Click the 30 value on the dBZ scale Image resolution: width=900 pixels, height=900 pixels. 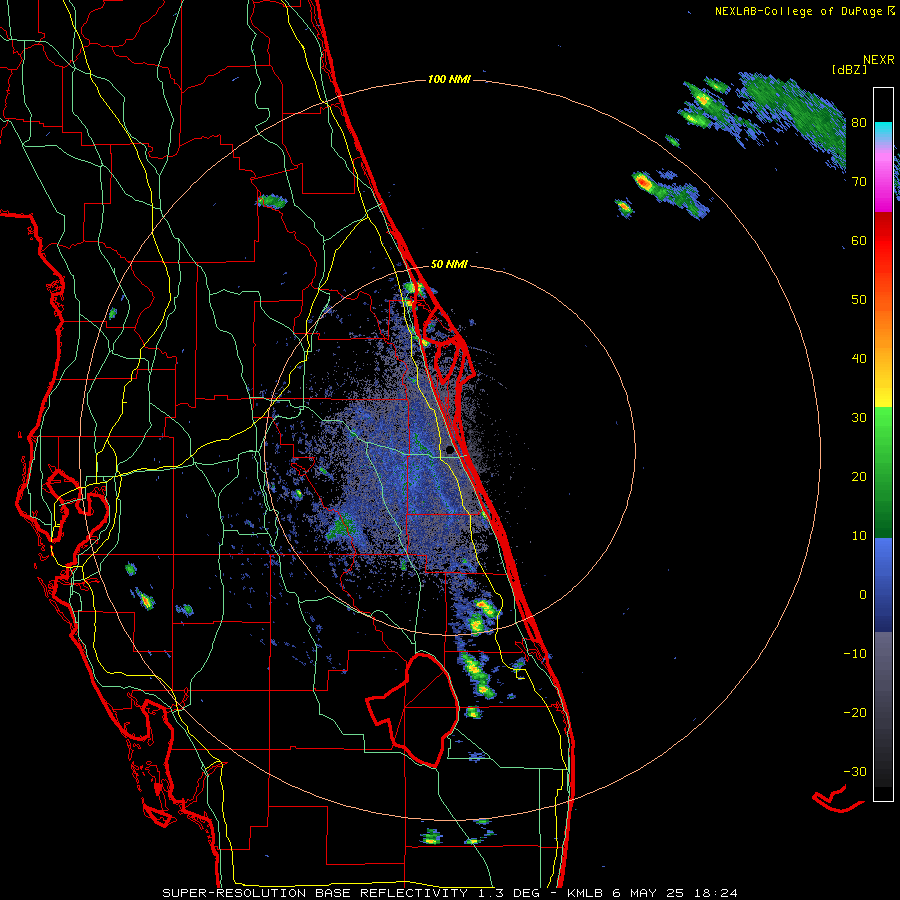(x=859, y=417)
